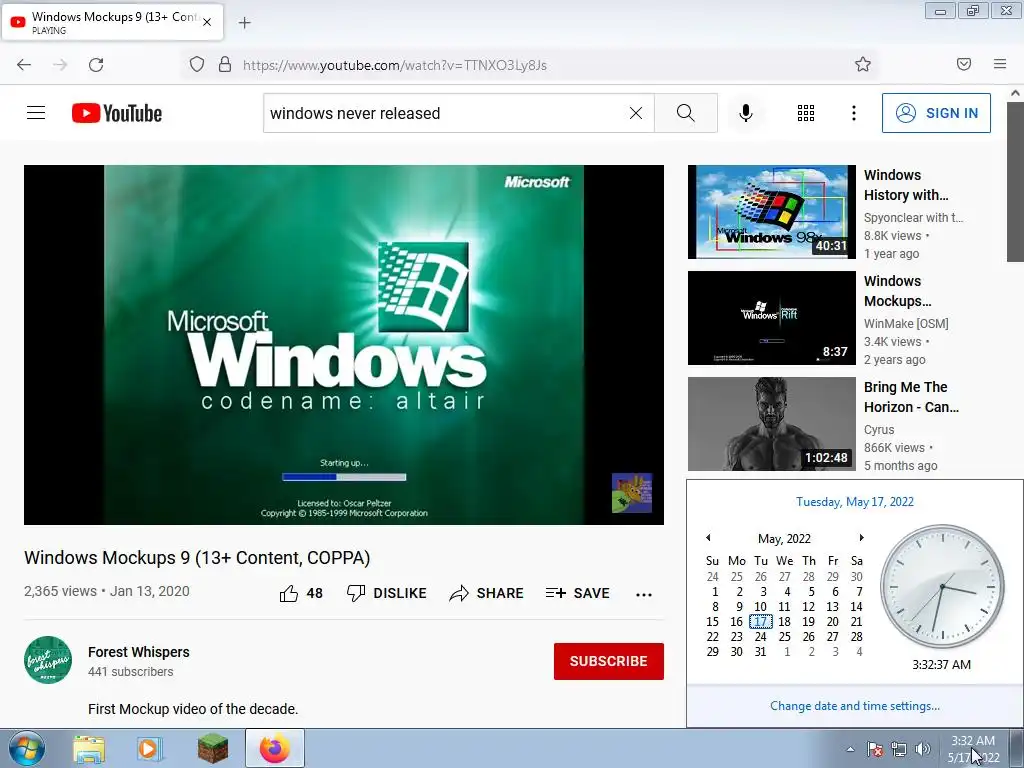The height and width of the screenshot is (768, 1024).
Task: Open 'Windows History with…' video title
Action: [x=906, y=185]
